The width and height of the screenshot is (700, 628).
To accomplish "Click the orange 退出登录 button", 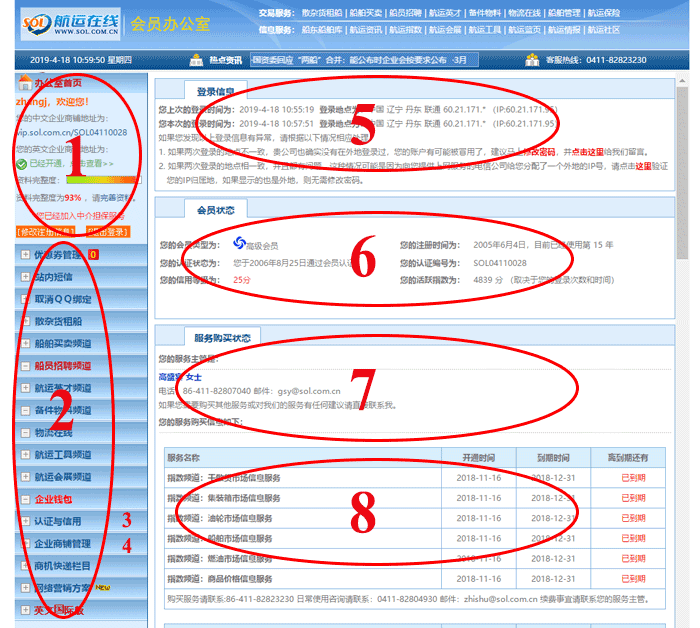I will pyautogui.click(x=108, y=232).
